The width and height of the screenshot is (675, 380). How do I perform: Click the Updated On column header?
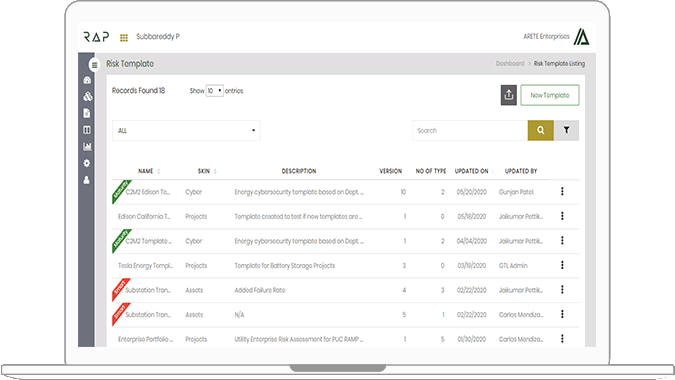(x=471, y=171)
